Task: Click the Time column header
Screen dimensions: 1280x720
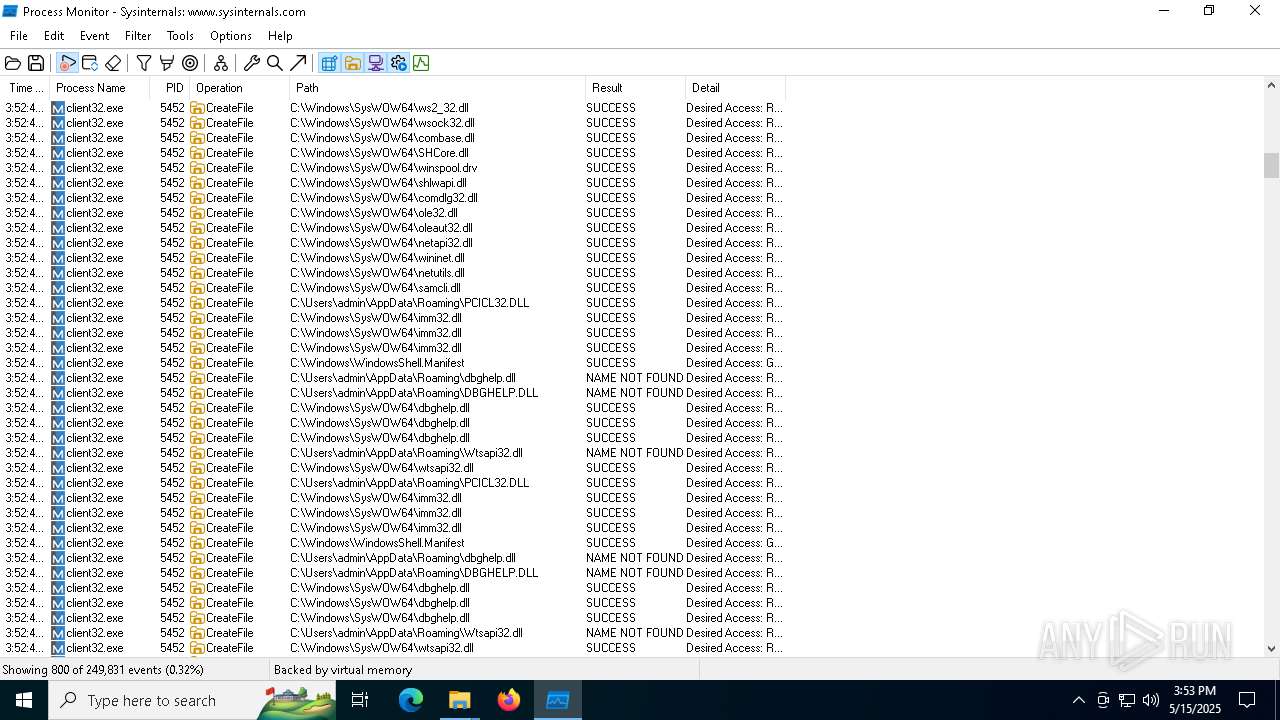Action: (x=25, y=88)
